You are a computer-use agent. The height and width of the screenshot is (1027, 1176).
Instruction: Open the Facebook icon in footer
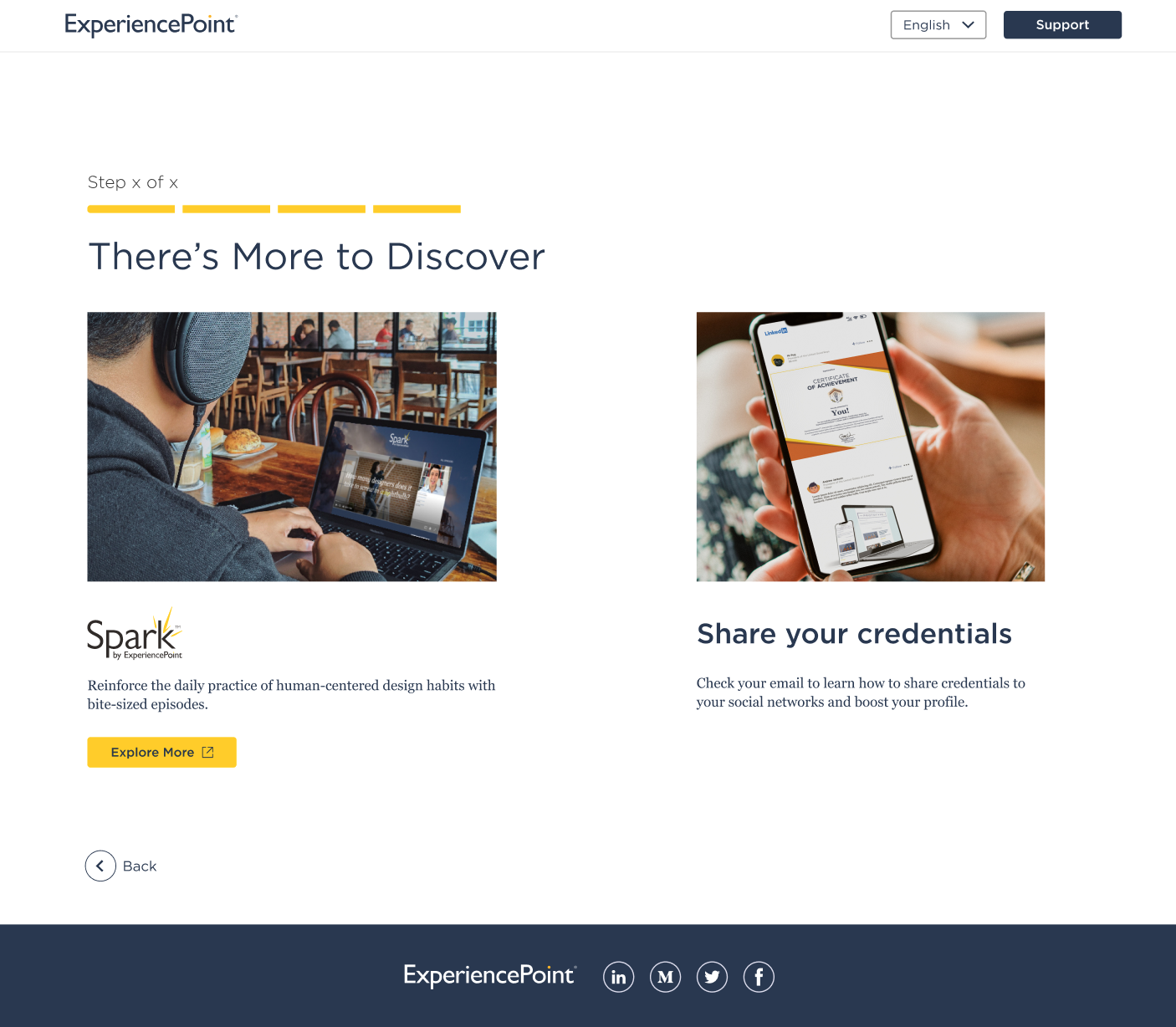(759, 977)
